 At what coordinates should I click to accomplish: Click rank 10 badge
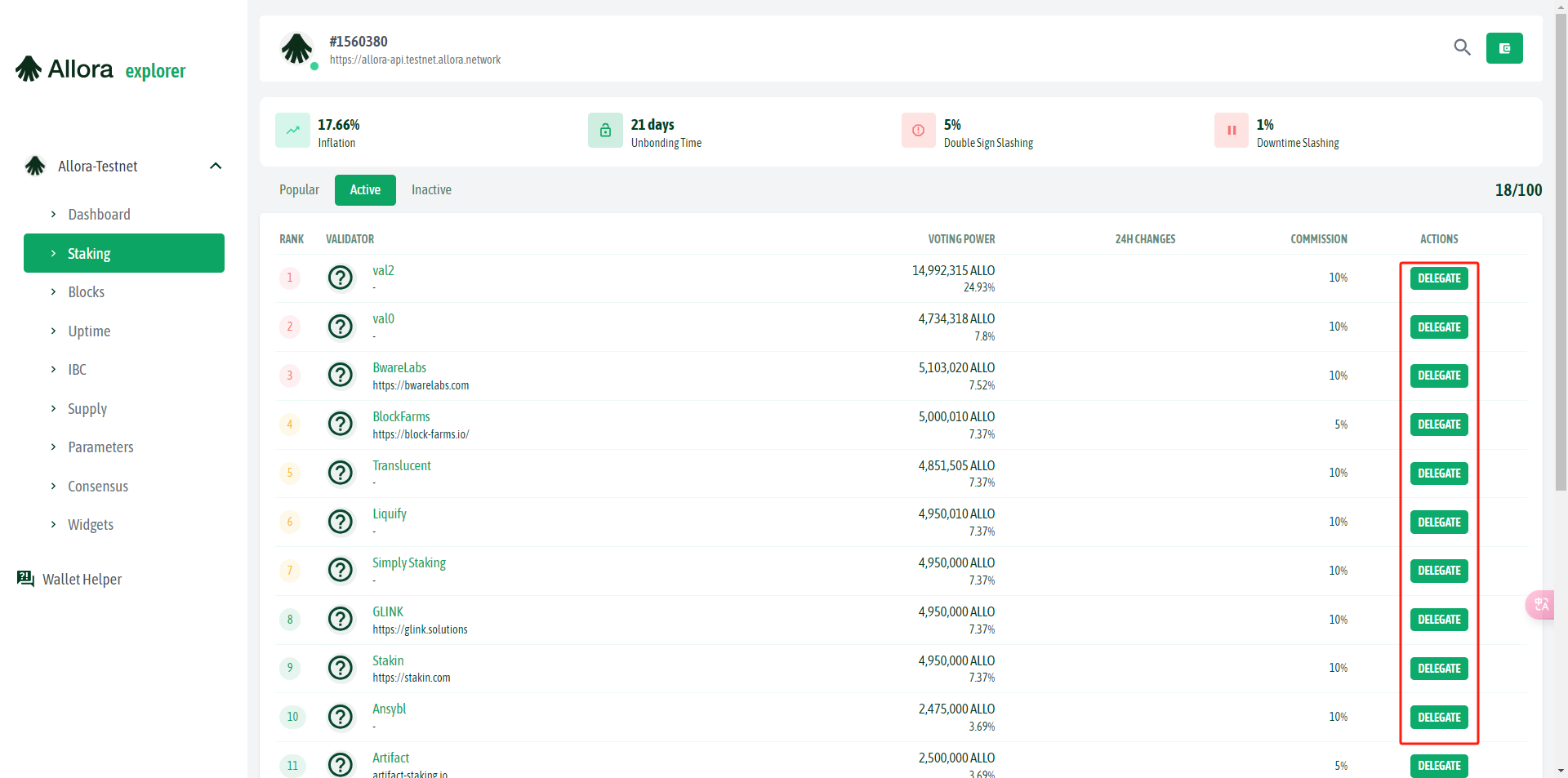(x=292, y=717)
